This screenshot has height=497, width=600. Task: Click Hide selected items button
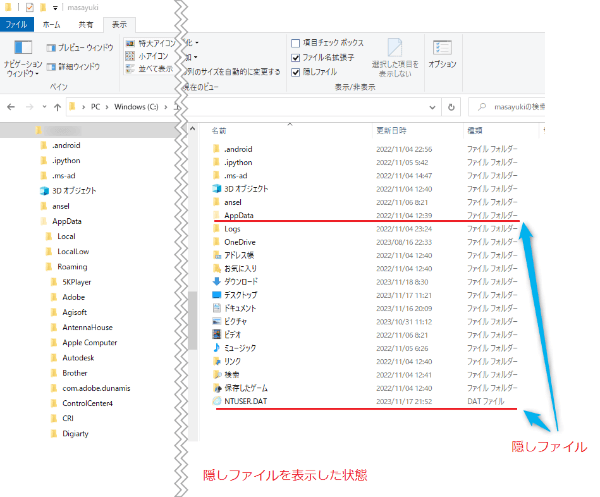(395, 58)
